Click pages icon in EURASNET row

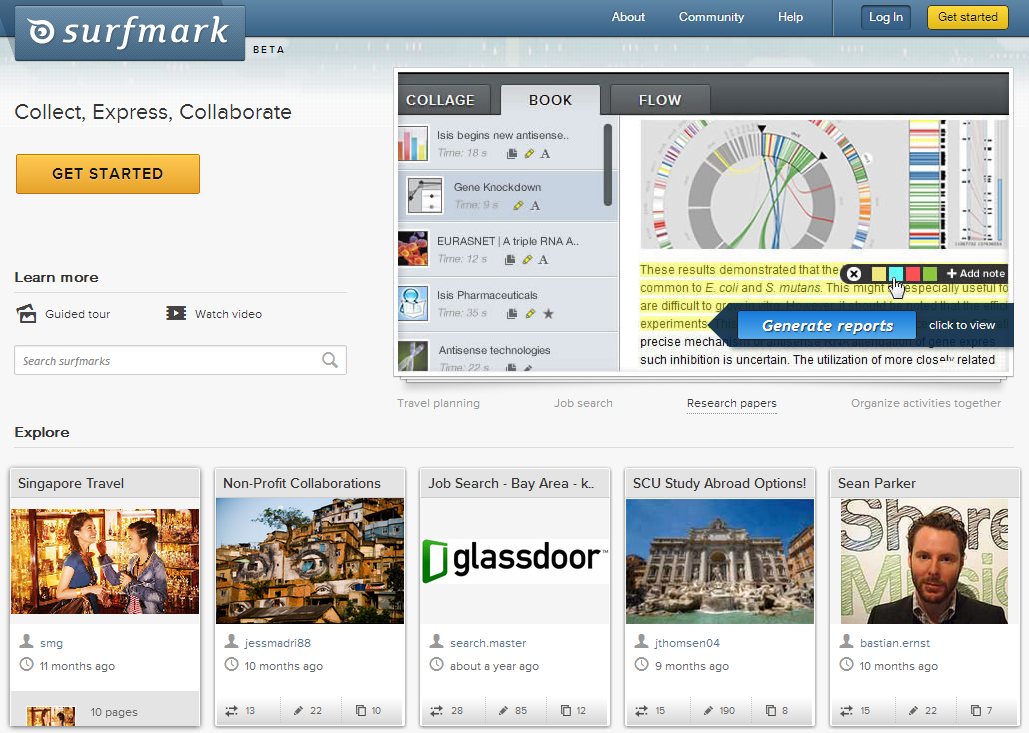pyautogui.click(x=510, y=259)
